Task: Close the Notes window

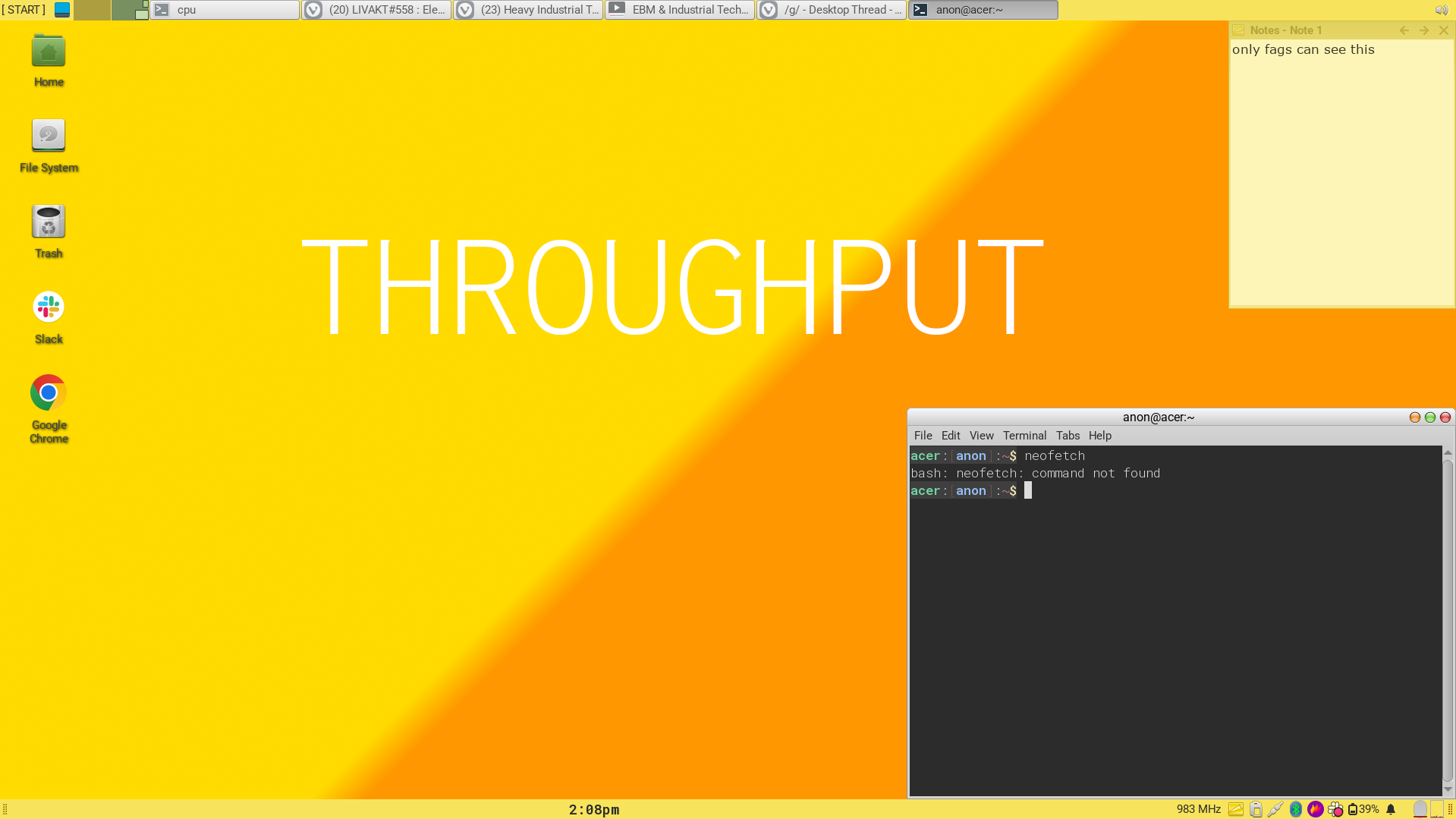Action: click(x=1444, y=30)
